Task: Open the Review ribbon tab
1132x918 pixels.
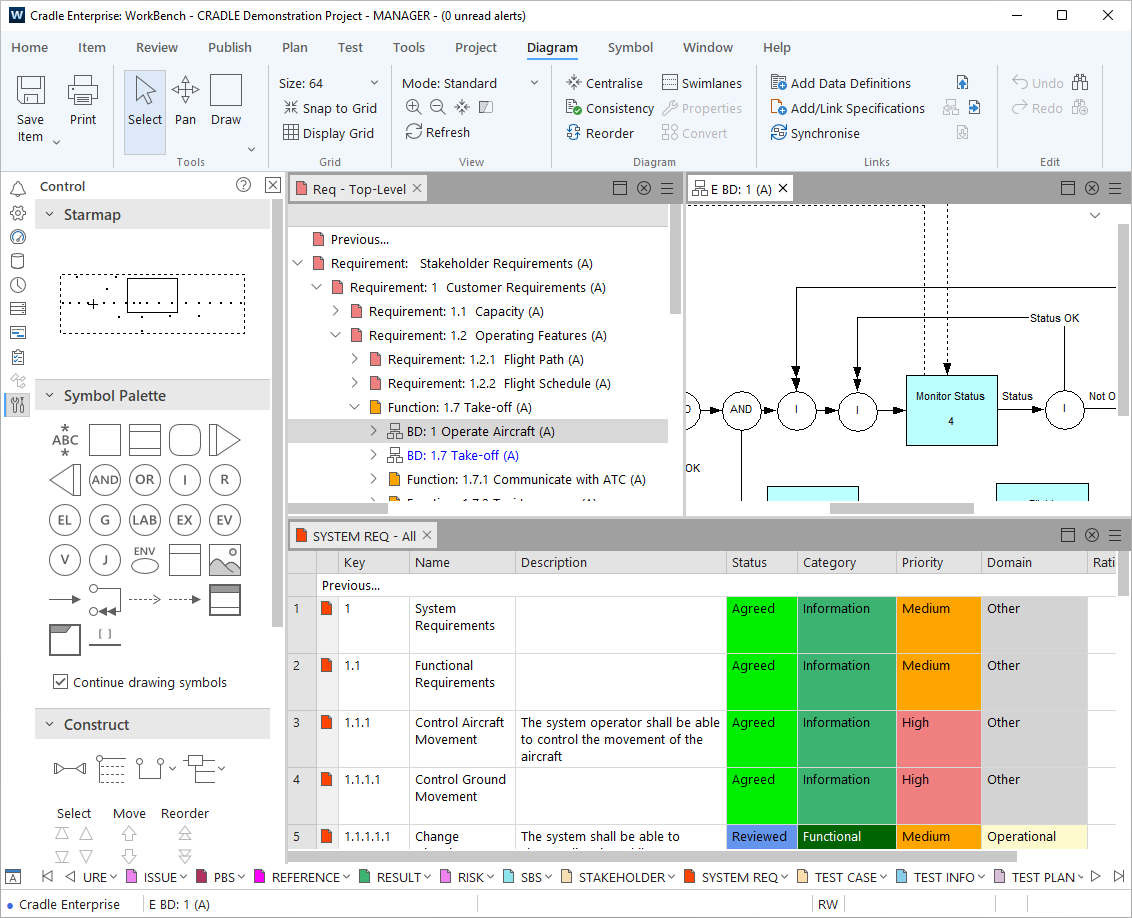Action: pos(157,48)
